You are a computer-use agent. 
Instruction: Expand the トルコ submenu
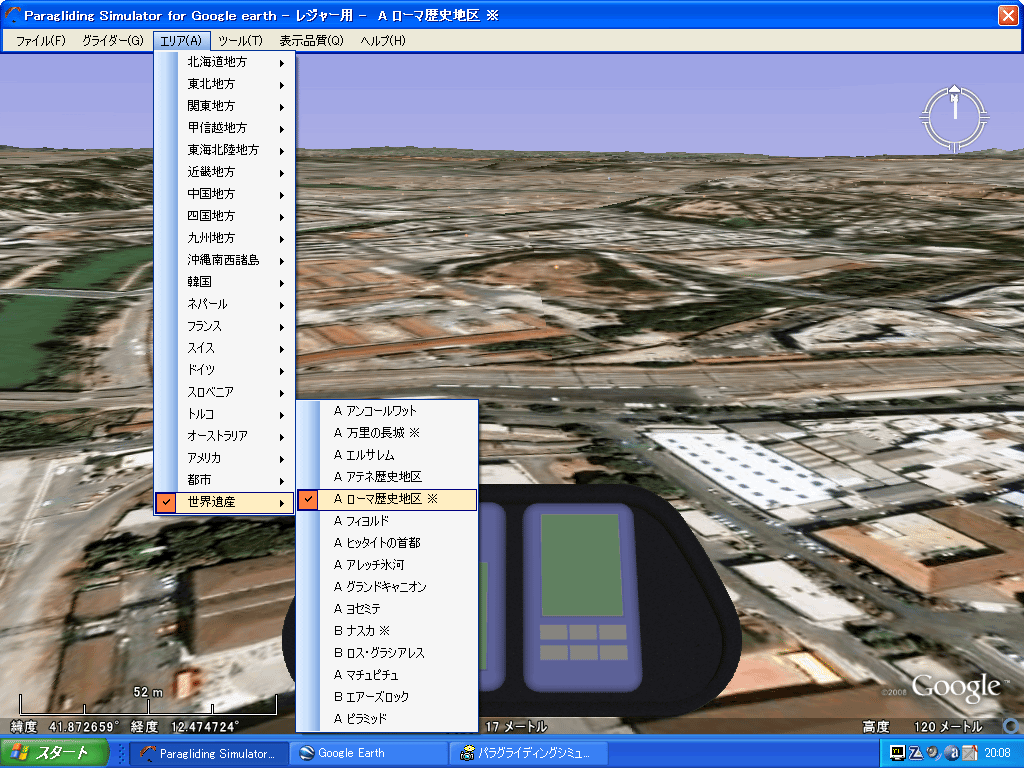225,414
